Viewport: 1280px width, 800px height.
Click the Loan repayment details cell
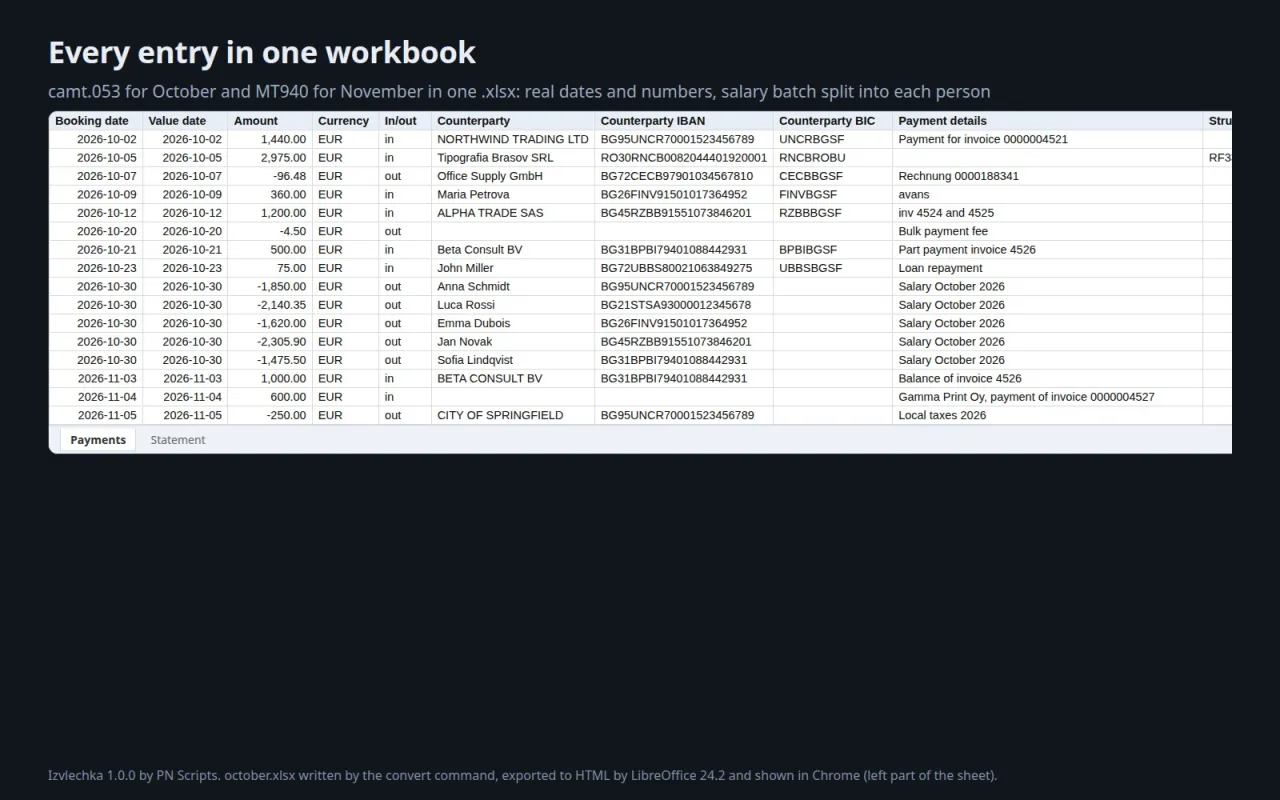(x=1048, y=268)
